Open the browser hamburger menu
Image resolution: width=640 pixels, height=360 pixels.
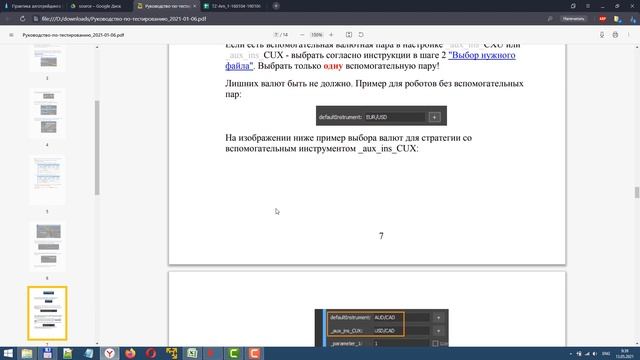(x=588, y=6)
